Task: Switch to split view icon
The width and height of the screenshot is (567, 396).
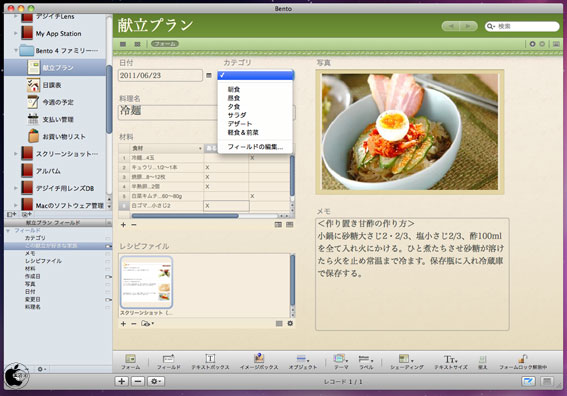Action: [137, 44]
